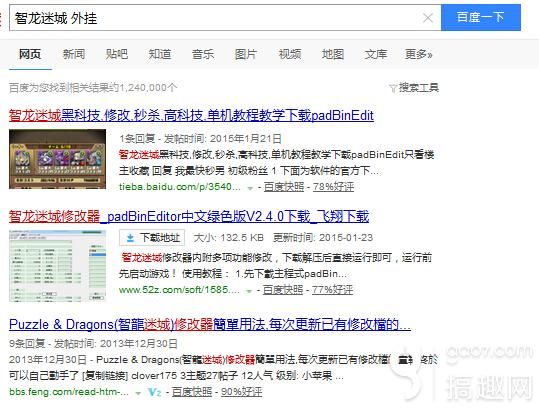The height and width of the screenshot is (409, 539).
Task: Open 百度快照 for bbs.feng.com result
Action: point(192,391)
